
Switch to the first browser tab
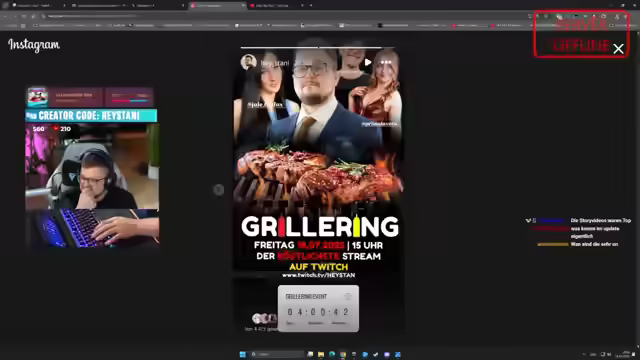click(x=38, y=5)
